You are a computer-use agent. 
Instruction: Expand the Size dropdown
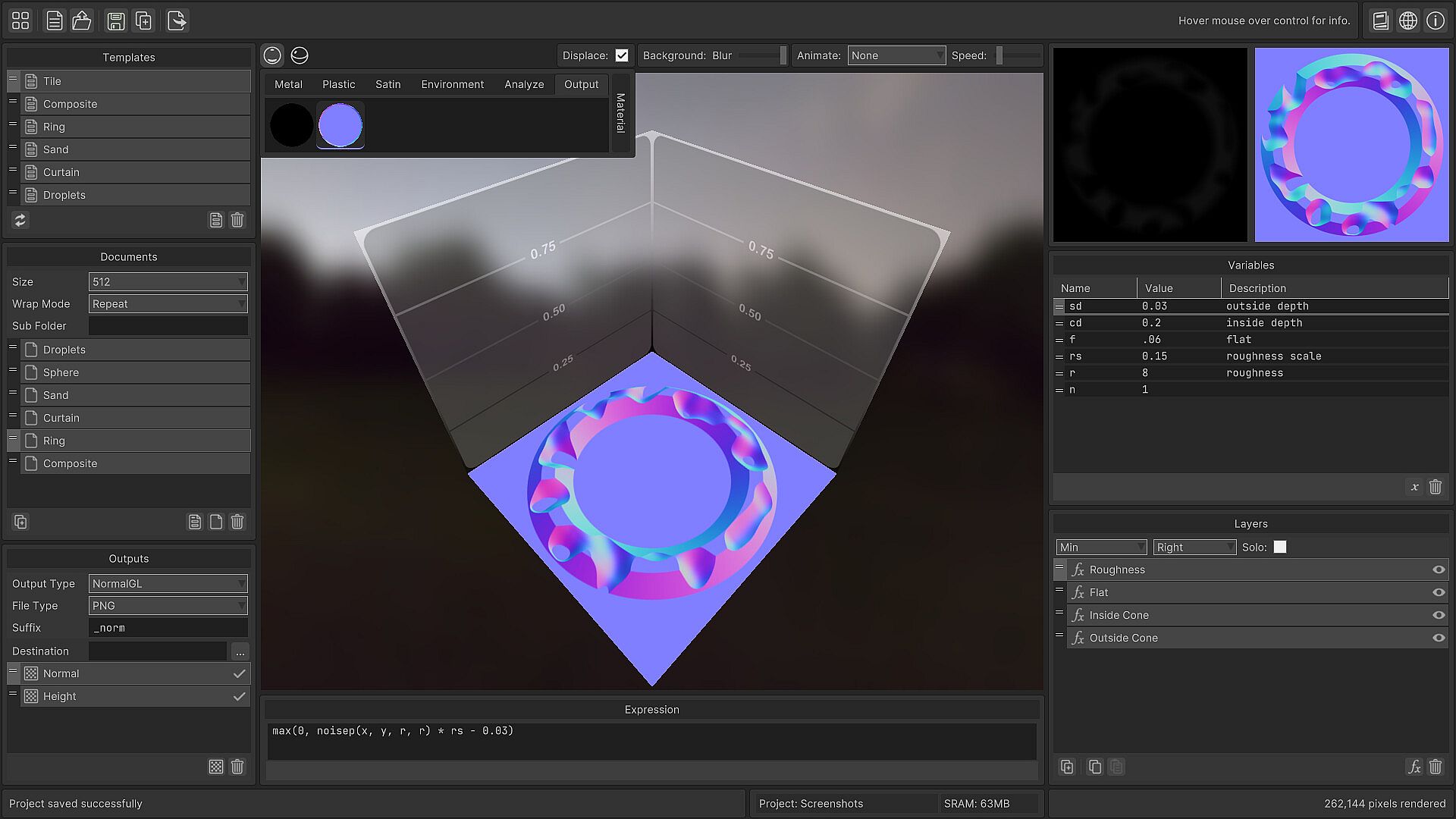click(x=168, y=281)
